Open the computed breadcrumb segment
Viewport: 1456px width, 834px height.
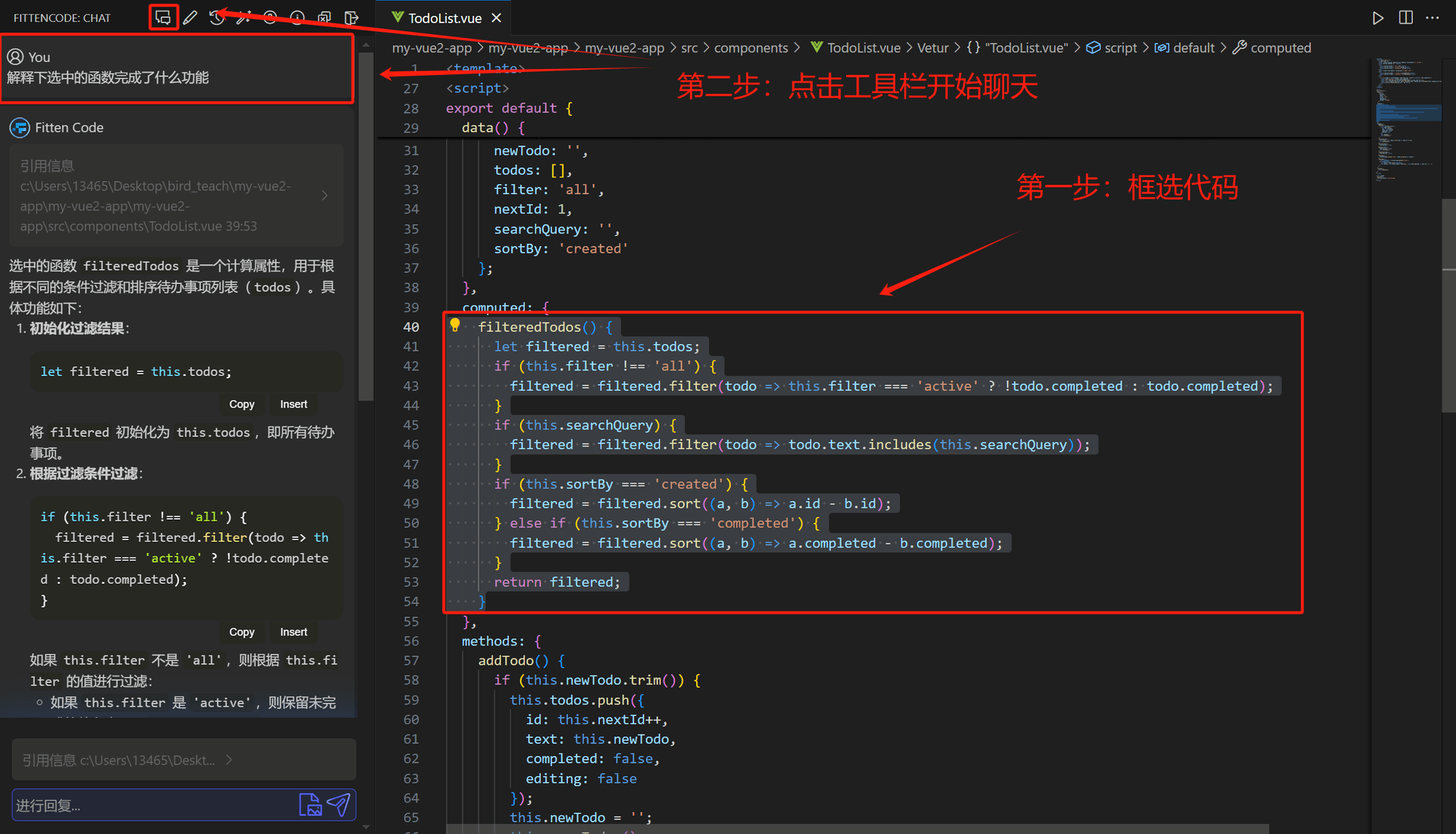click(1272, 47)
